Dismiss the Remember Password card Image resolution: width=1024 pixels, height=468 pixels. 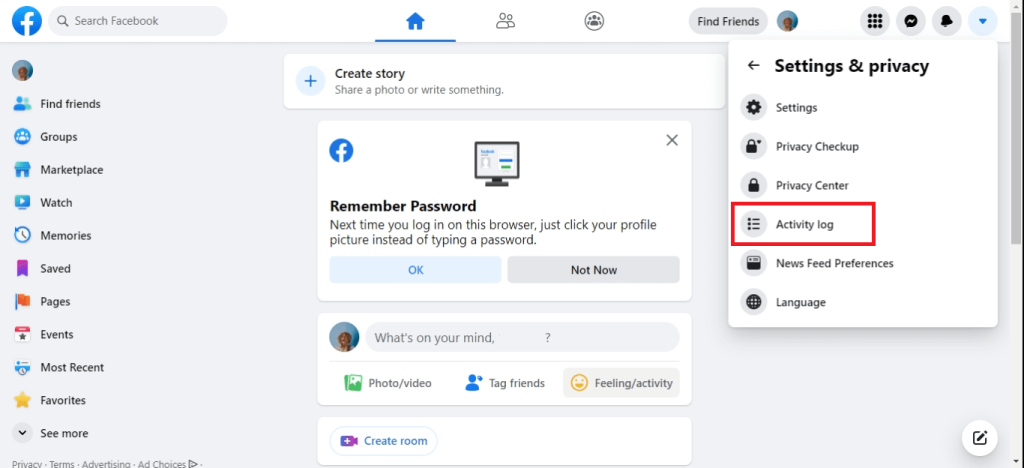click(x=672, y=140)
